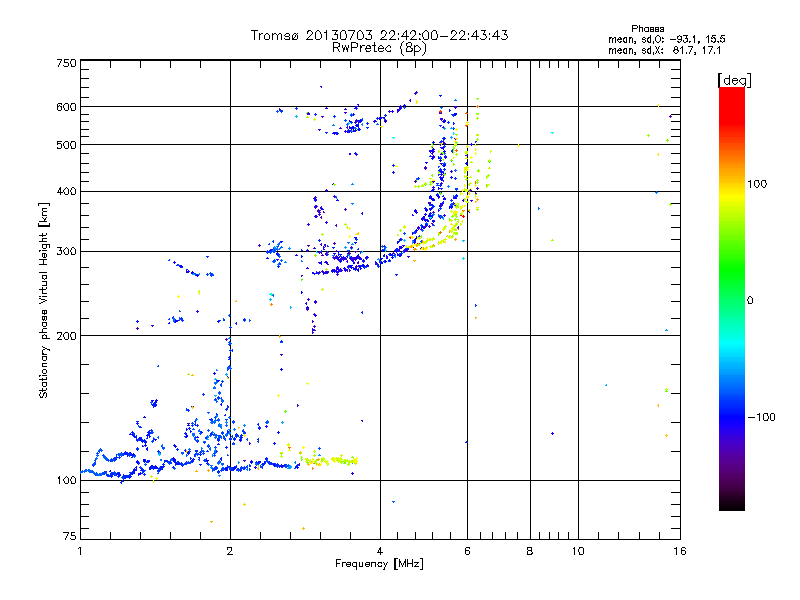Viewport: 800px width, 600px height.
Task: Click the y-axis tick '100'
Action: pyautogui.click(x=66, y=481)
